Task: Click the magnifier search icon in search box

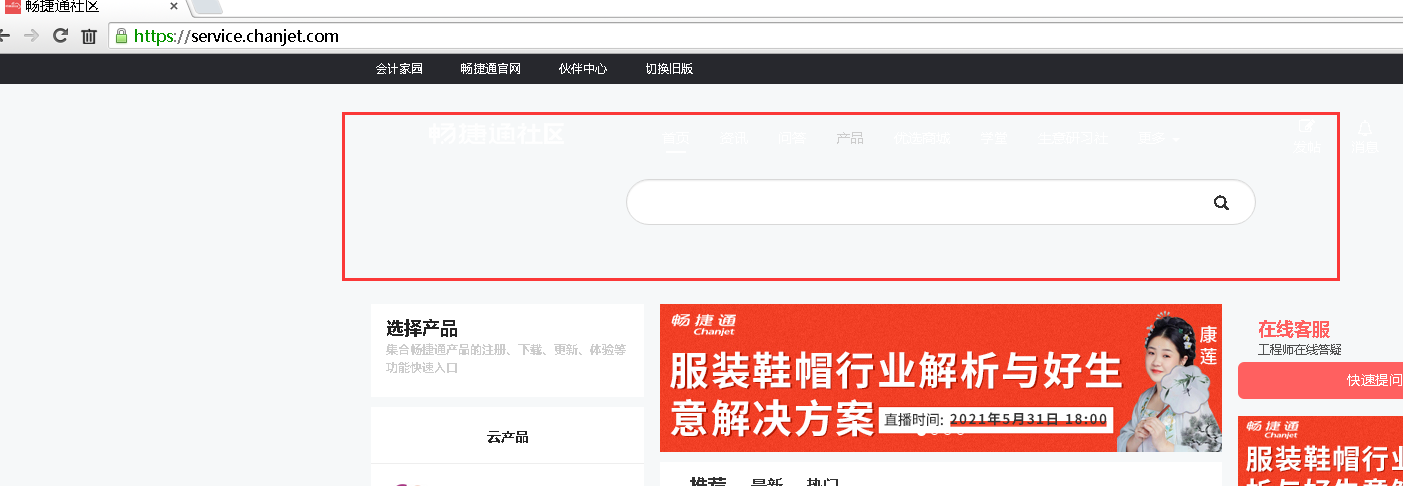Action: coord(1221,203)
